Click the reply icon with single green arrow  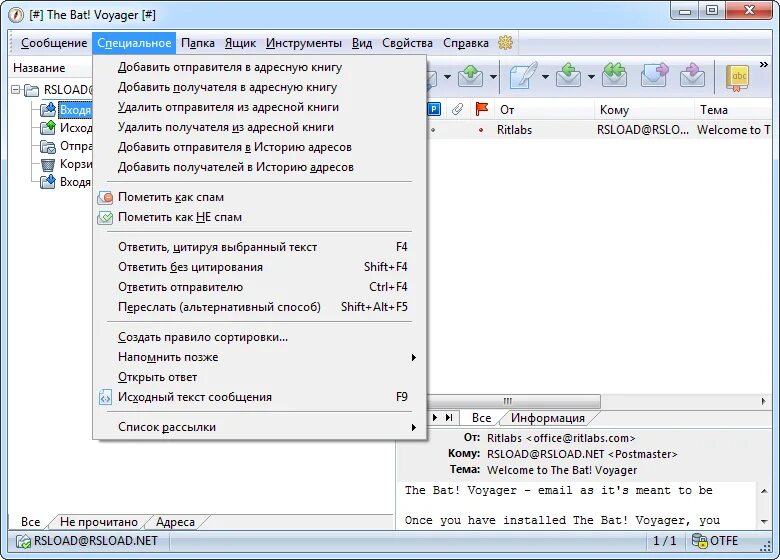point(569,75)
